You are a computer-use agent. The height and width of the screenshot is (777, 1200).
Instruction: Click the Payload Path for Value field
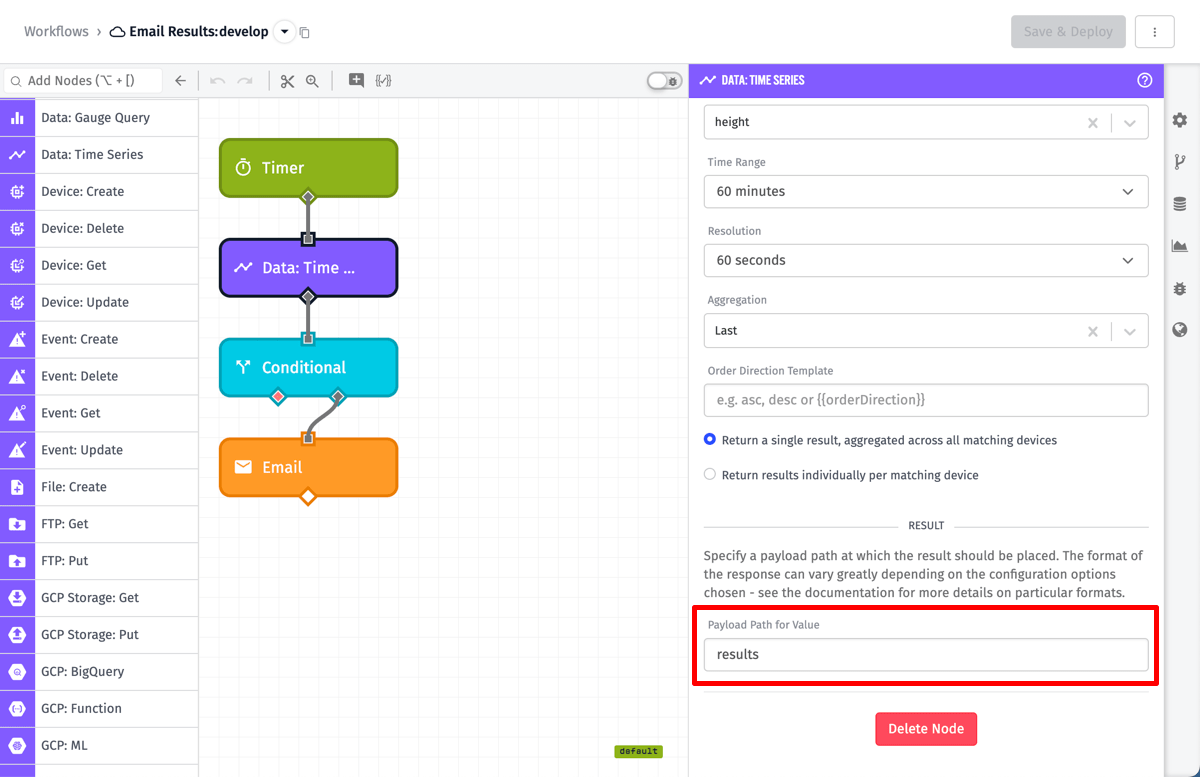pos(926,655)
